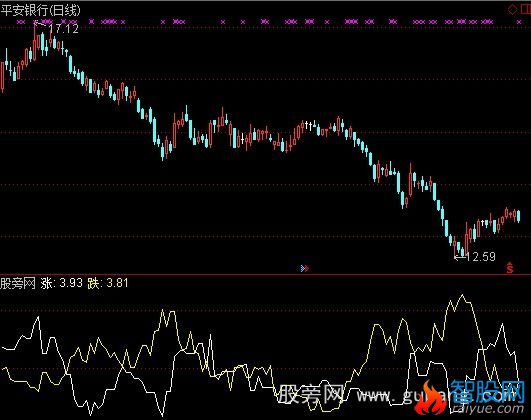Click the 12.59 low price label
This screenshot has height=420, width=531.
481,257
